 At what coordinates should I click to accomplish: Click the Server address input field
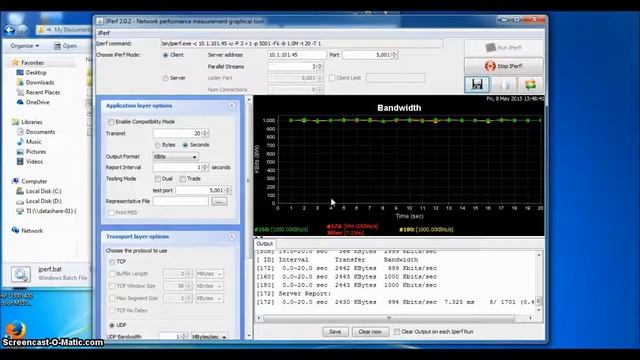[297, 55]
